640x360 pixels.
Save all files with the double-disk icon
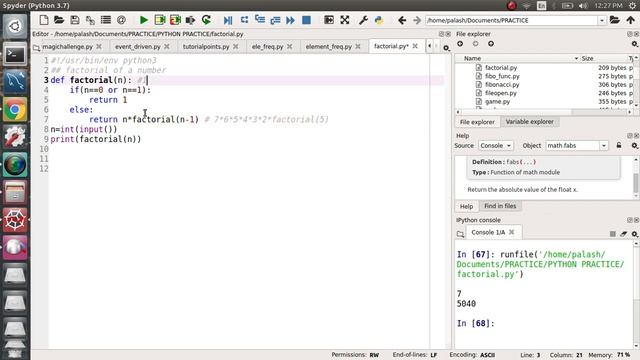(90, 20)
